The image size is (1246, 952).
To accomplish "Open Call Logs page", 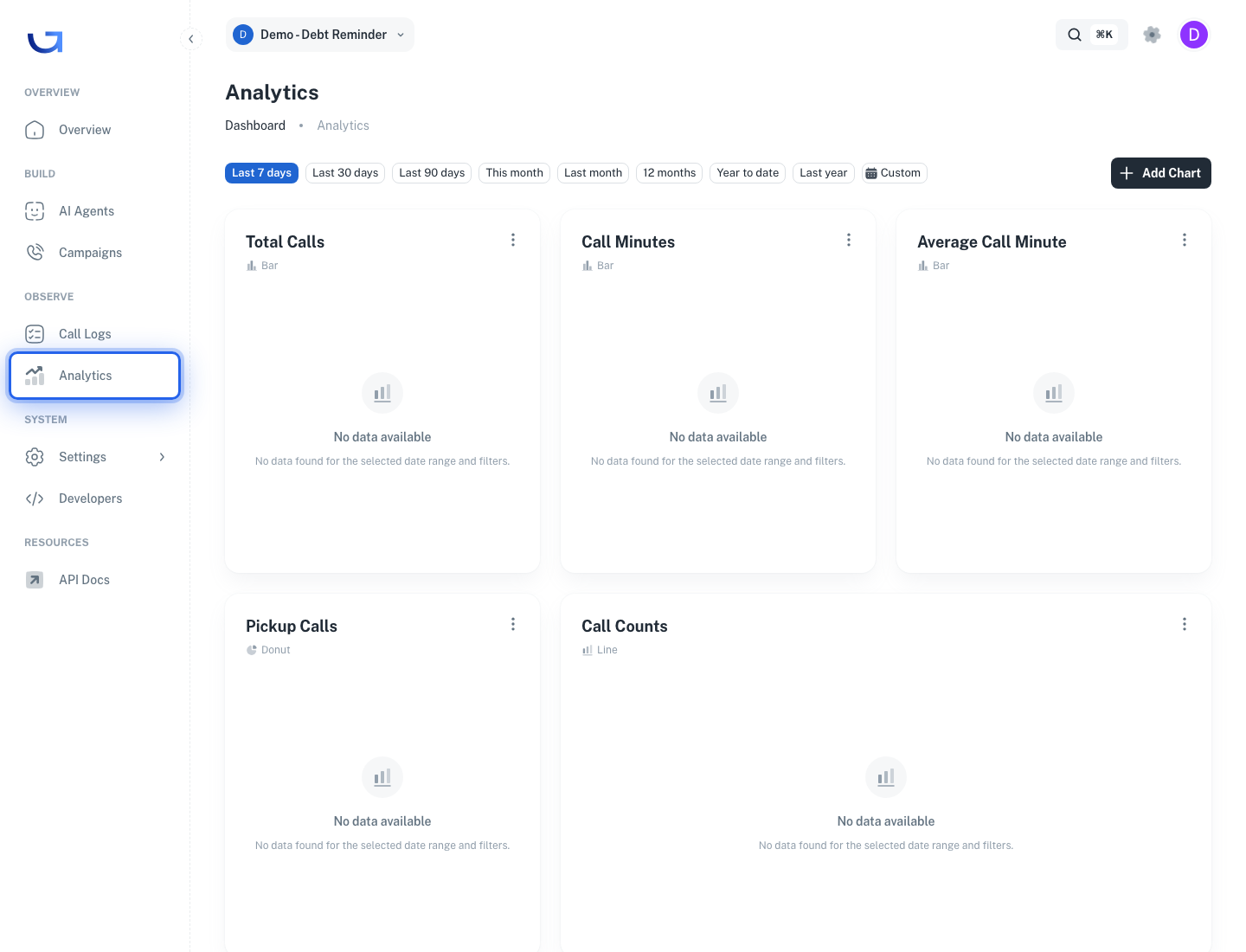I will (94, 334).
